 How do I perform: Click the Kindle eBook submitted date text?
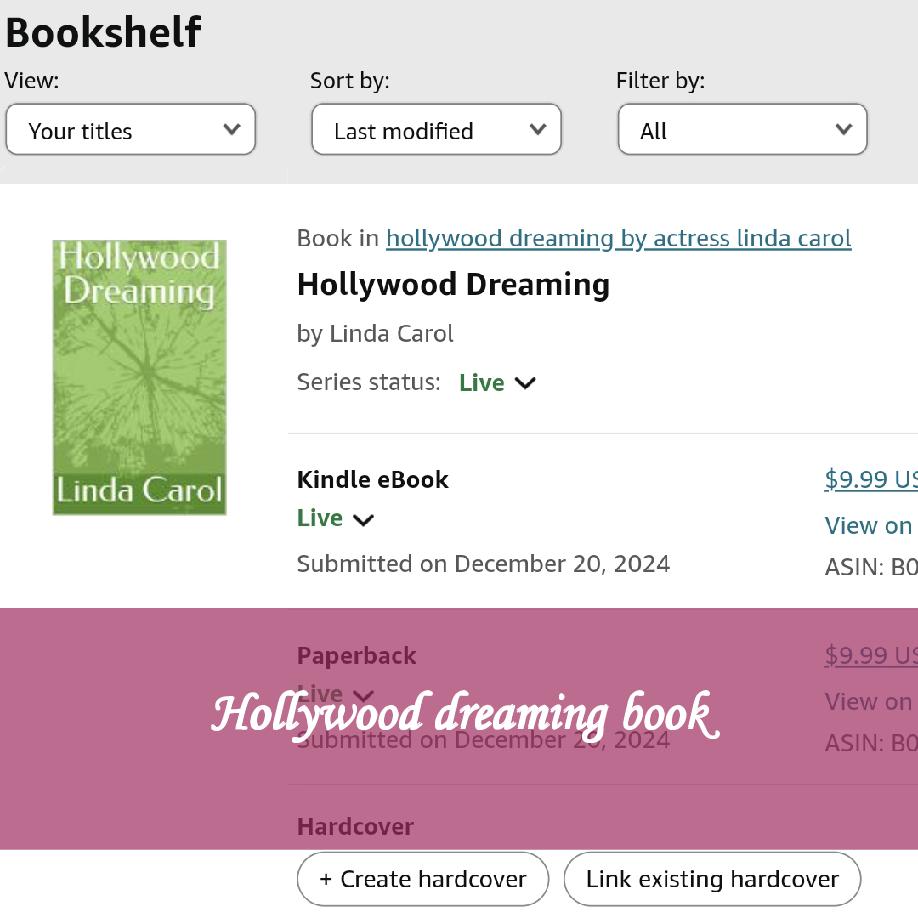click(483, 563)
